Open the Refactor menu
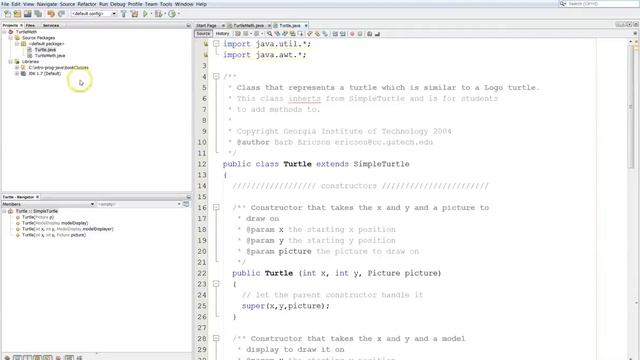The height and width of the screenshot is (360, 640). 87,4
